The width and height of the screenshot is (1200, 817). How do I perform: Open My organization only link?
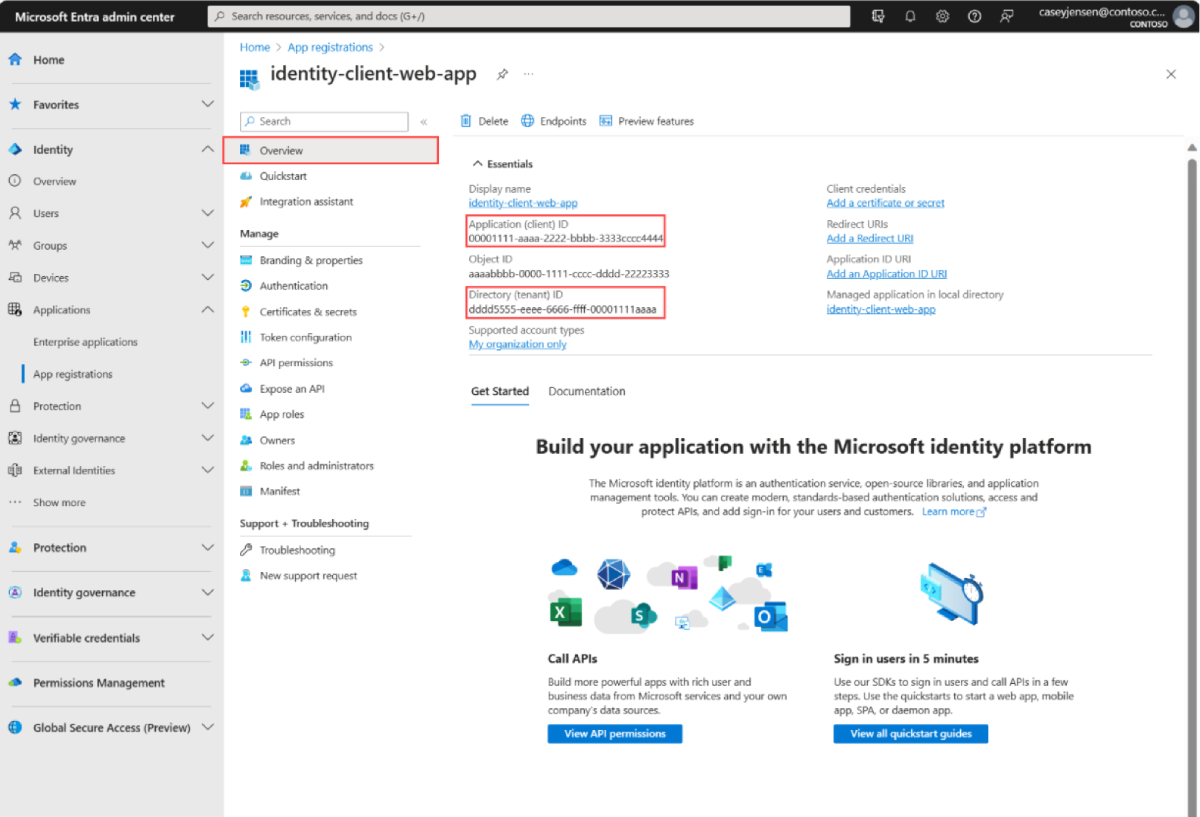[518, 344]
